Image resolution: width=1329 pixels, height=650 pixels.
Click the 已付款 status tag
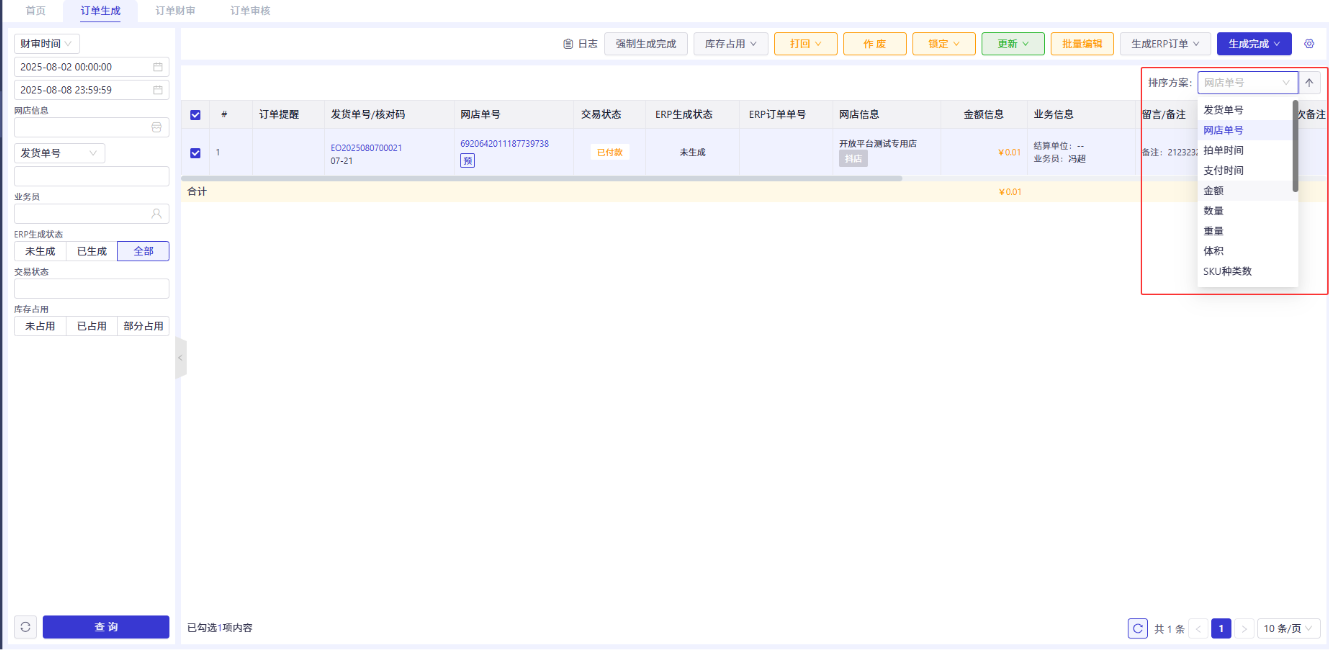pyautogui.click(x=609, y=153)
